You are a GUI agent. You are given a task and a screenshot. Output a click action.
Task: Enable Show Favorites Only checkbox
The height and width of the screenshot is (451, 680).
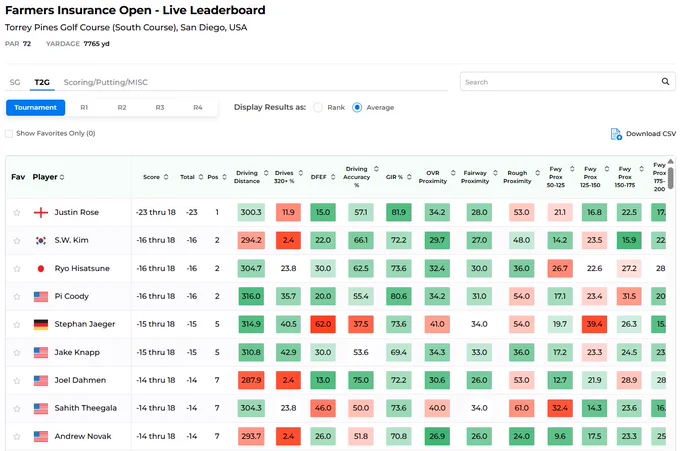[9, 134]
